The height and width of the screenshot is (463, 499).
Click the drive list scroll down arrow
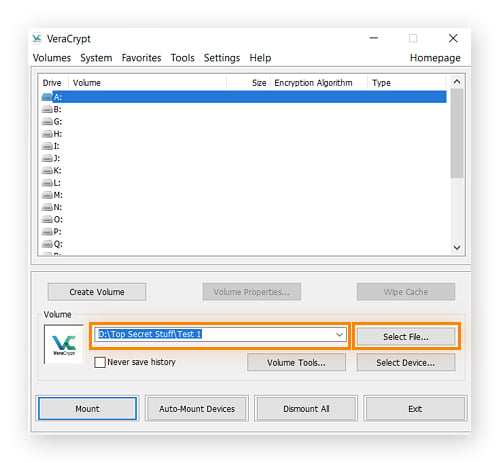tap(457, 247)
